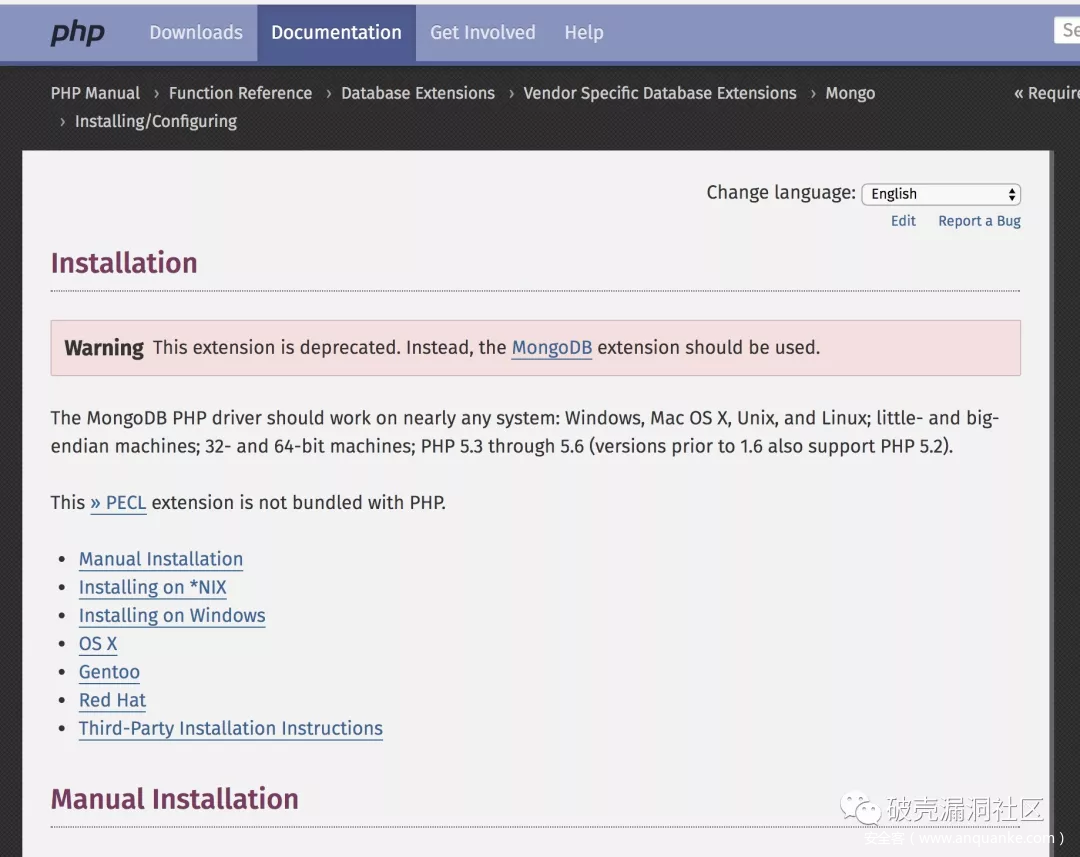Open the Help menu

click(584, 32)
